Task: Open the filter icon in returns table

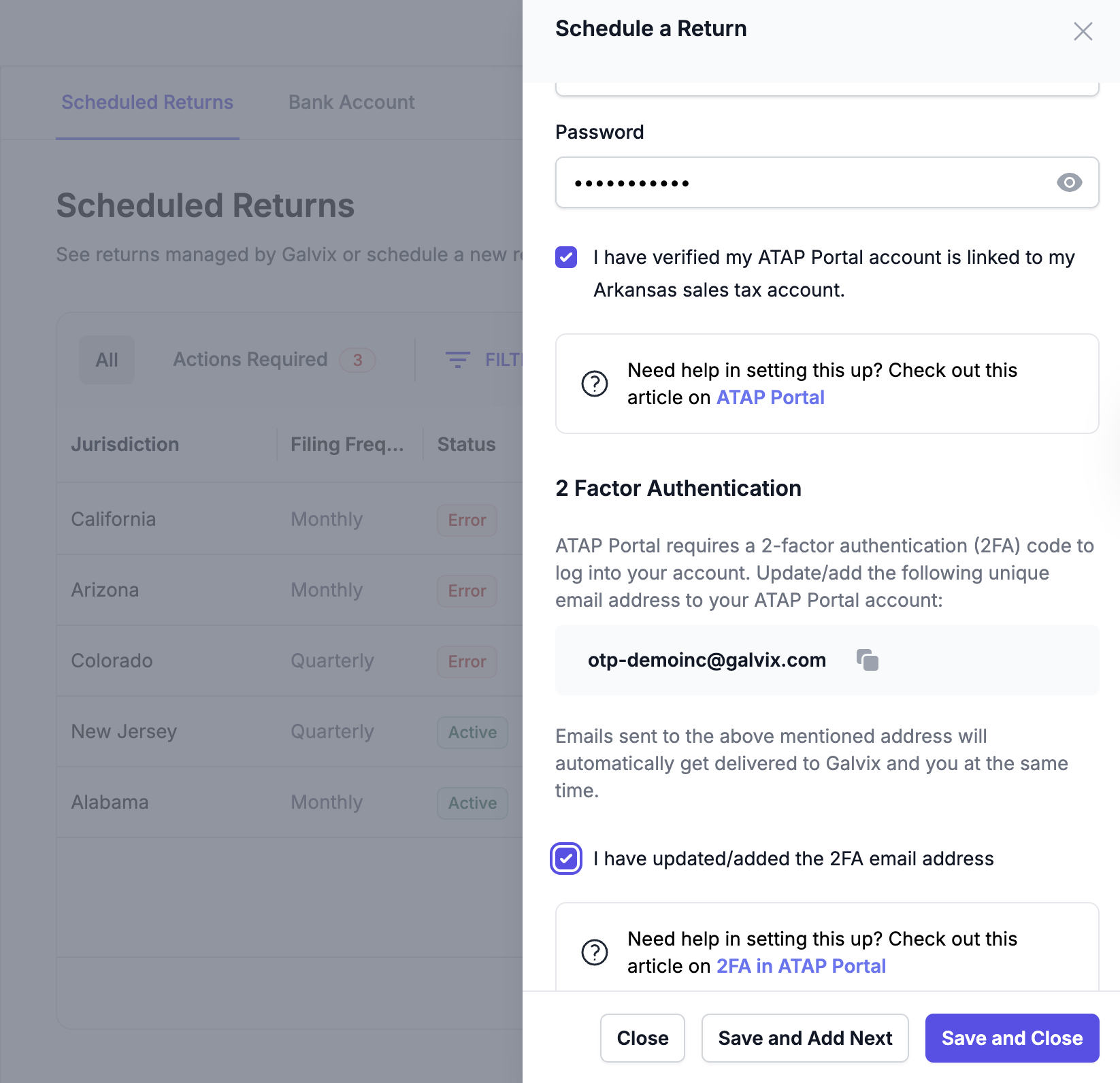Action: [x=458, y=359]
